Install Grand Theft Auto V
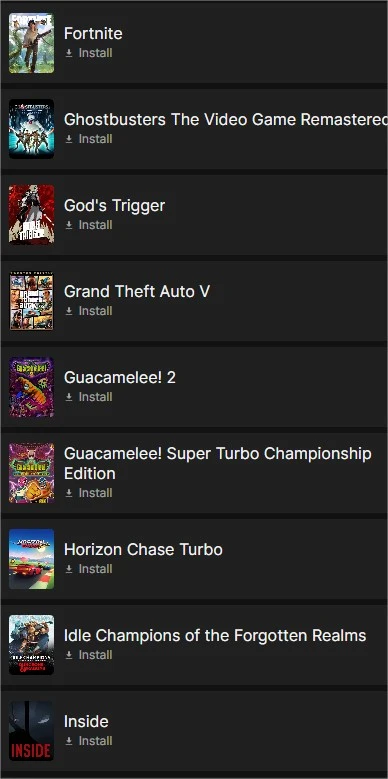The width and height of the screenshot is (388, 779). click(89, 311)
